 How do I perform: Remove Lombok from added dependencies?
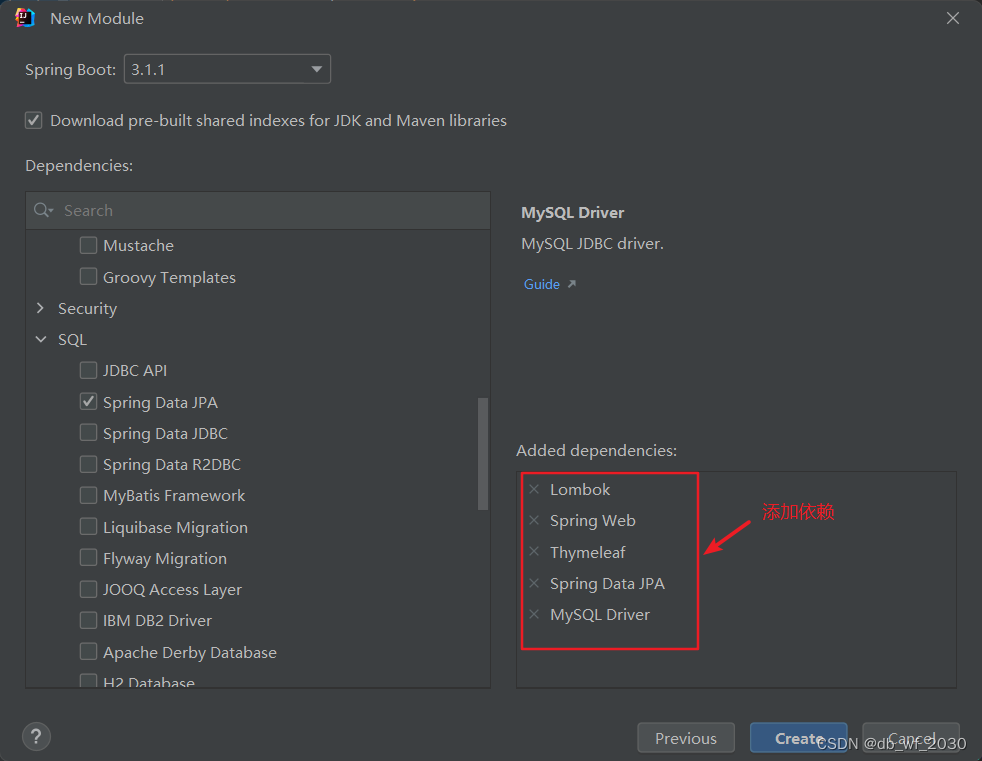[534, 489]
